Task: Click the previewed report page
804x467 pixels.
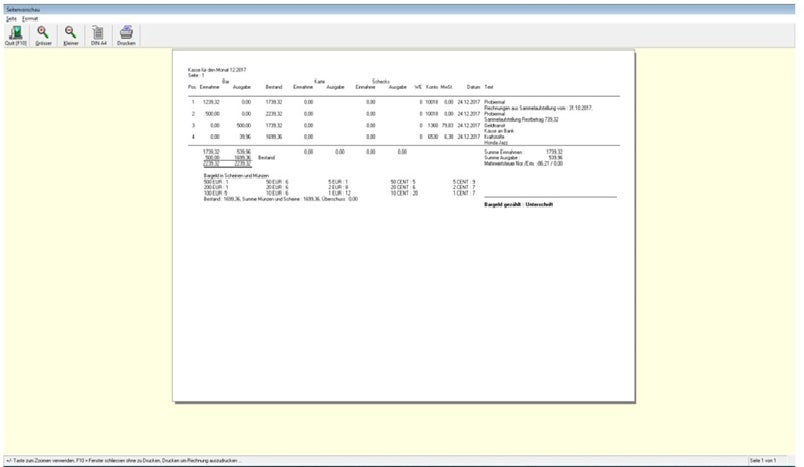Action: click(404, 226)
